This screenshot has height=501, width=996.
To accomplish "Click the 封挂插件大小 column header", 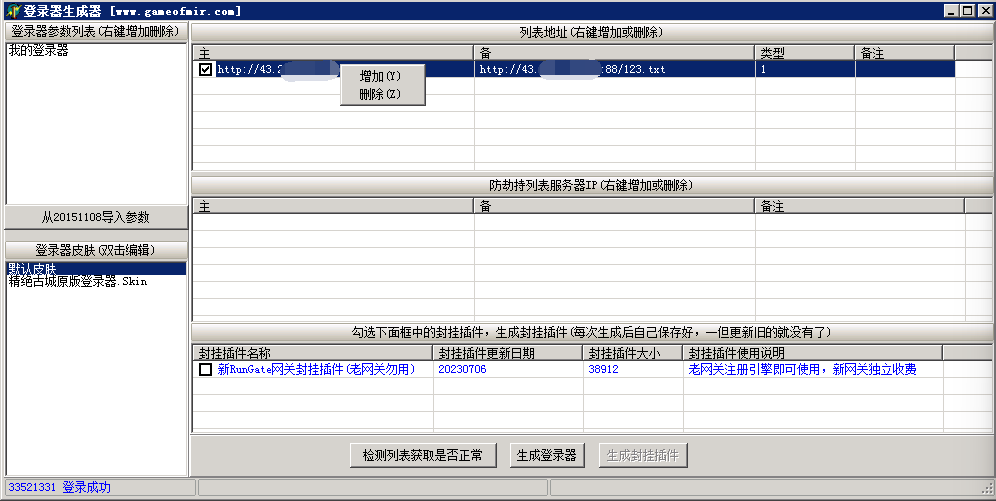I will [x=633, y=353].
